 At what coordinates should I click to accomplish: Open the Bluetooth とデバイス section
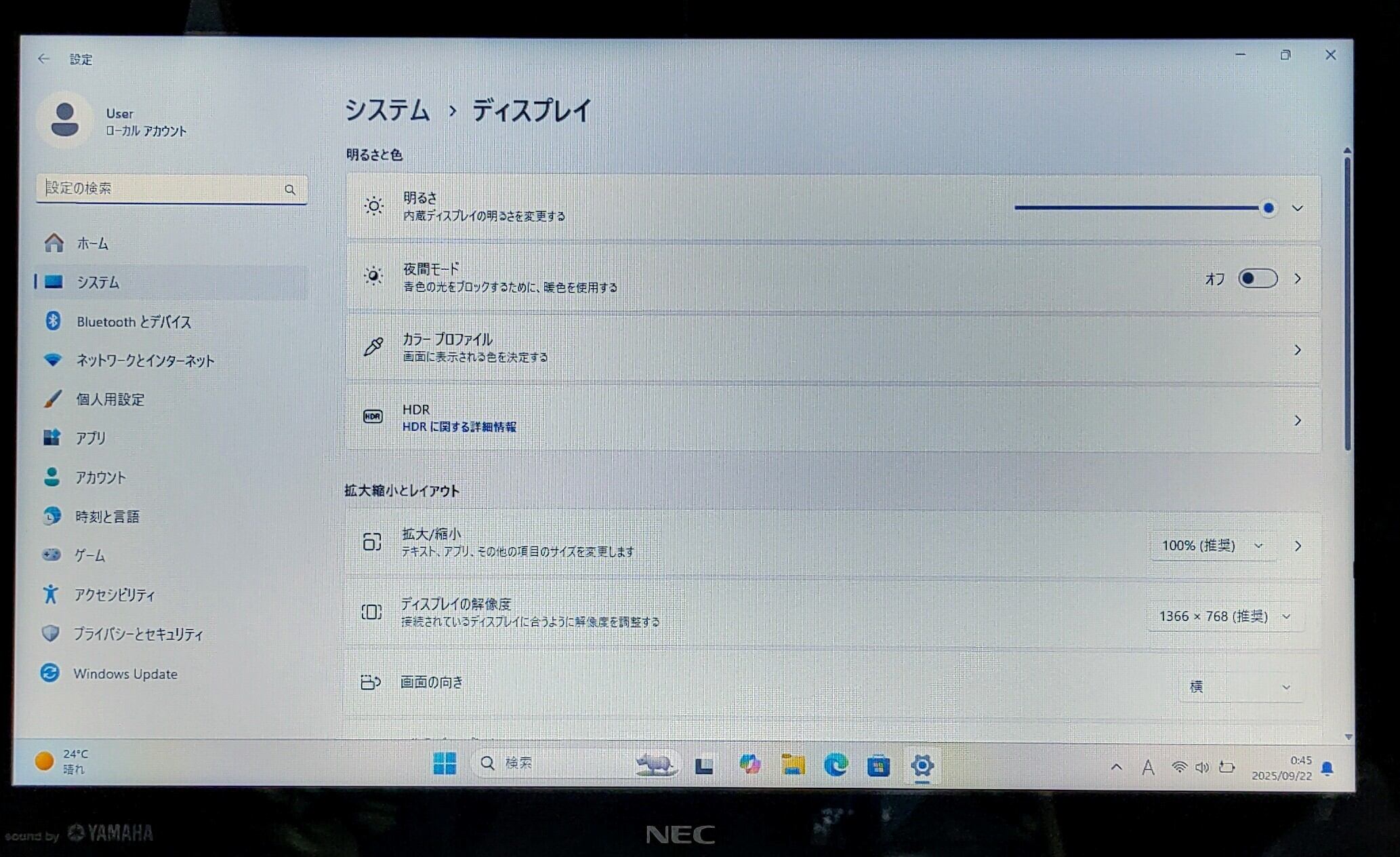pos(133,322)
